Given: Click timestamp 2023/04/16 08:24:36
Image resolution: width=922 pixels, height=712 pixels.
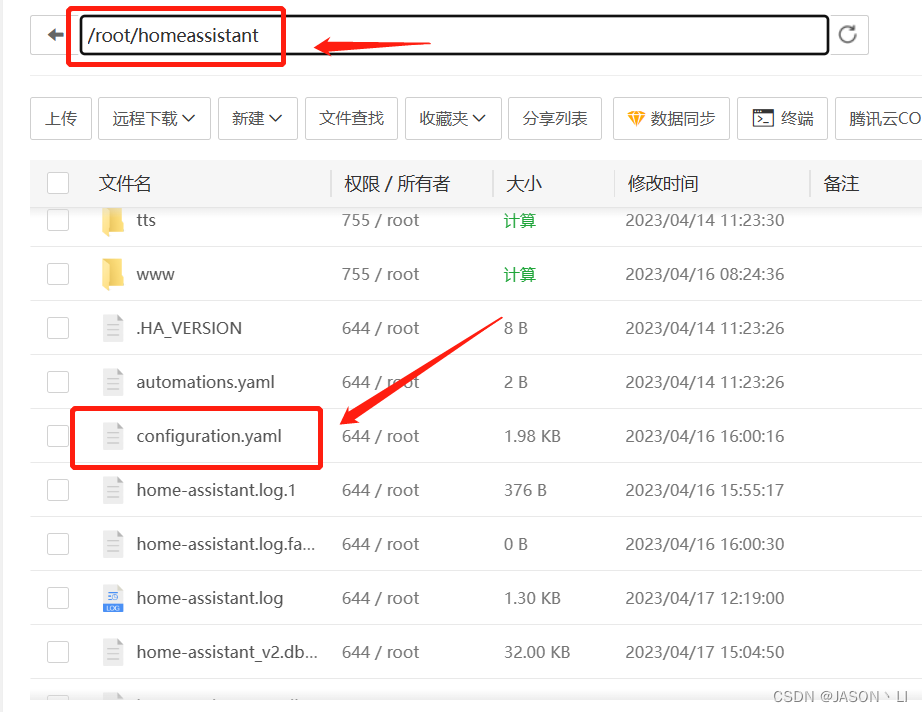Looking at the screenshot, I should click(x=704, y=274).
